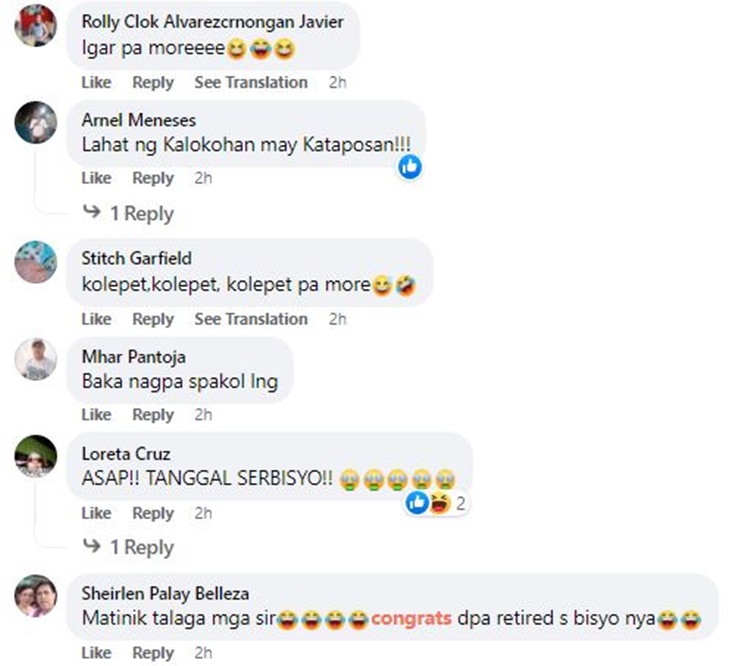Click Arnel Meneses's comment 2h timestamp
The height and width of the screenshot is (666, 750).
click(203, 178)
